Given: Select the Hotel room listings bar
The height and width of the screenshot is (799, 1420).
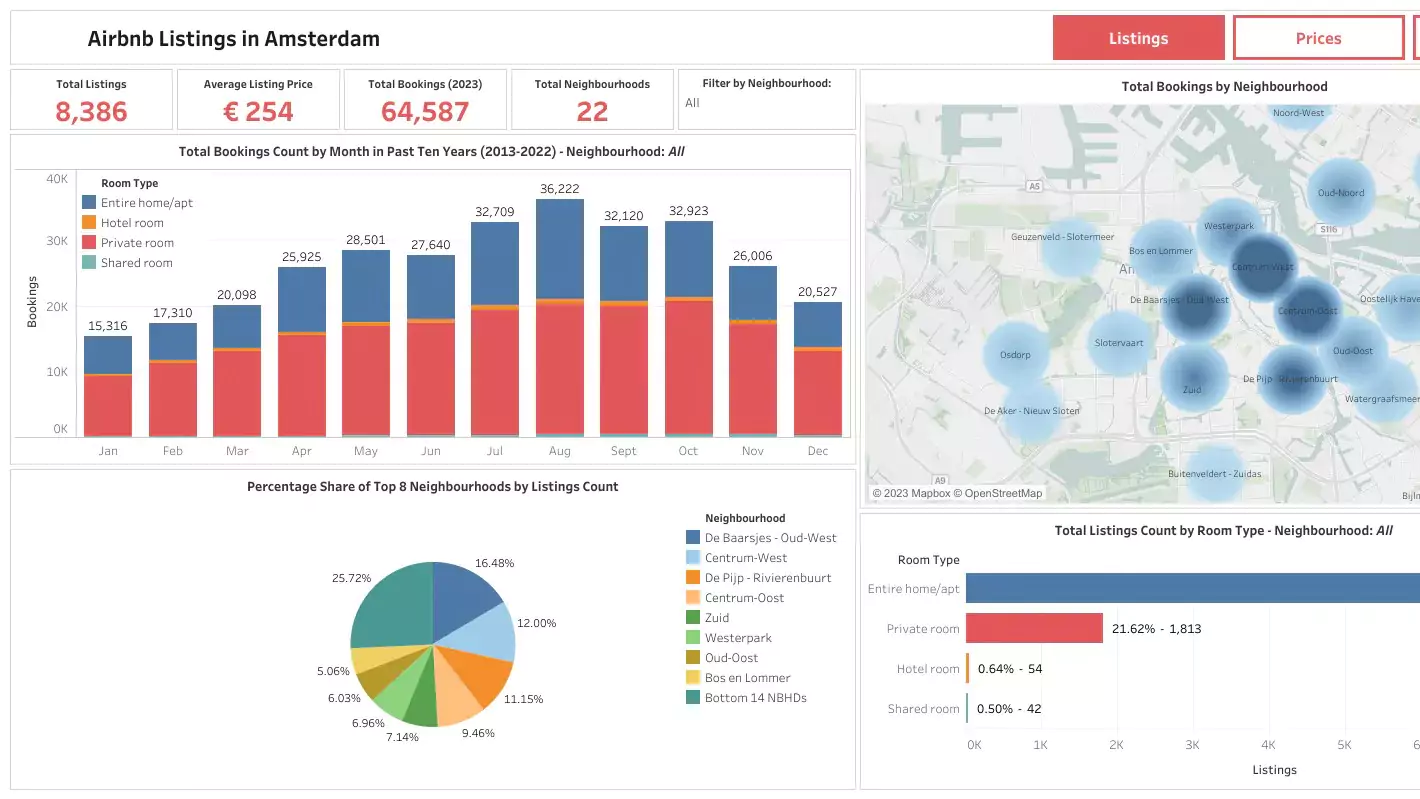Looking at the screenshot, I should coord(968,668).
